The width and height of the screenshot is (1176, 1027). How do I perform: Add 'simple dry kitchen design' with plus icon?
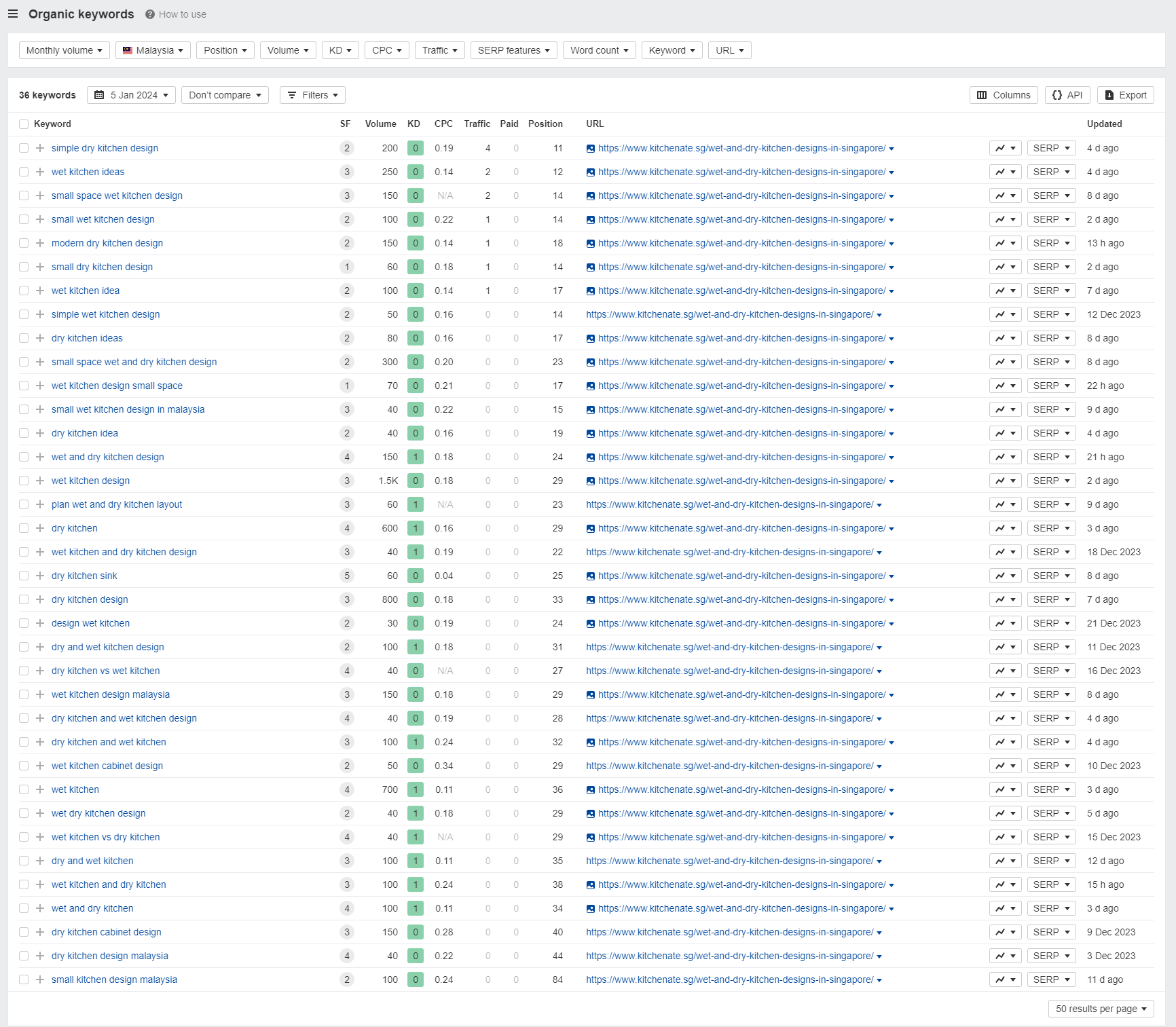click(40, 148)
